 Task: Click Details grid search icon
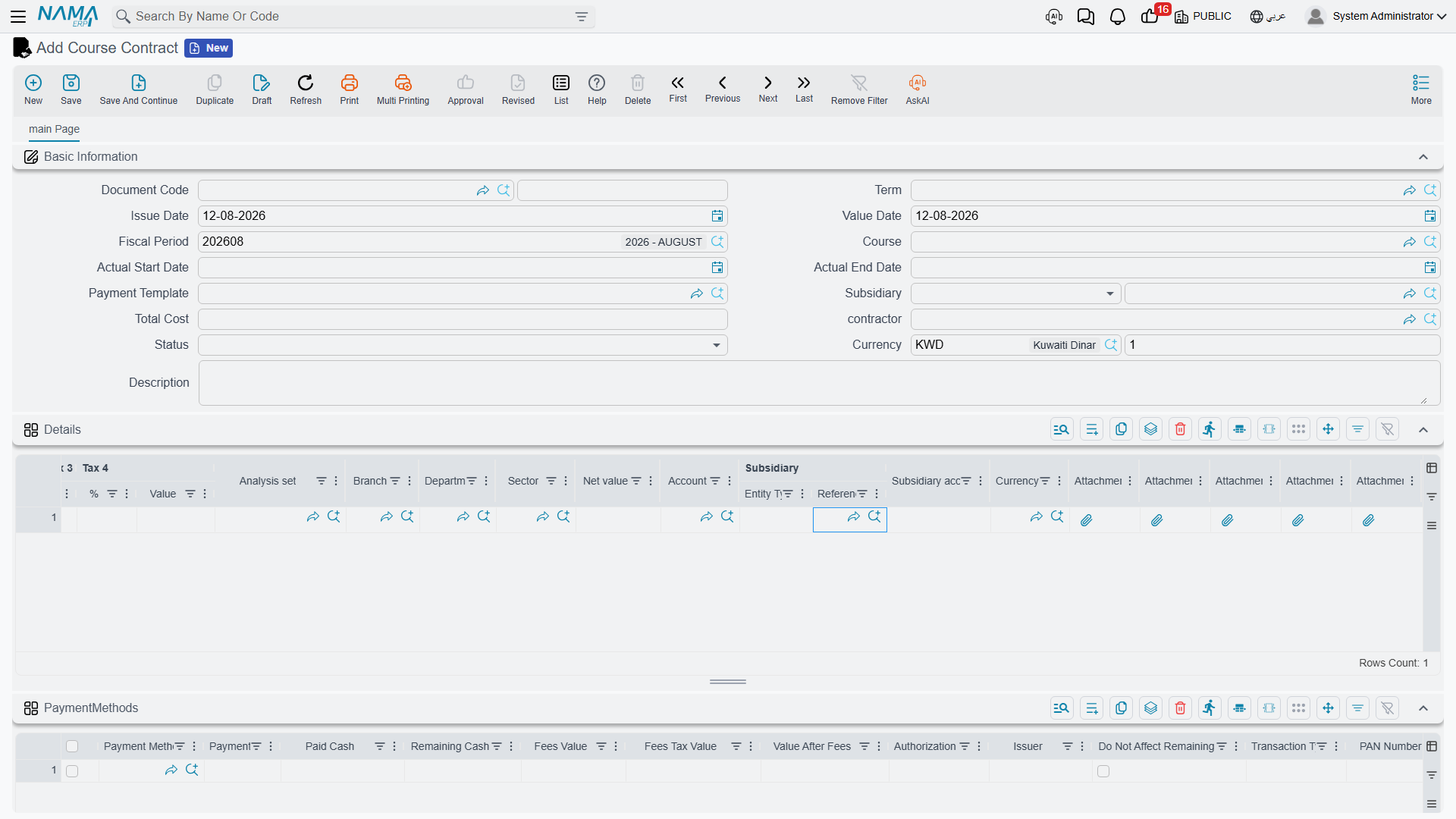1062,429
